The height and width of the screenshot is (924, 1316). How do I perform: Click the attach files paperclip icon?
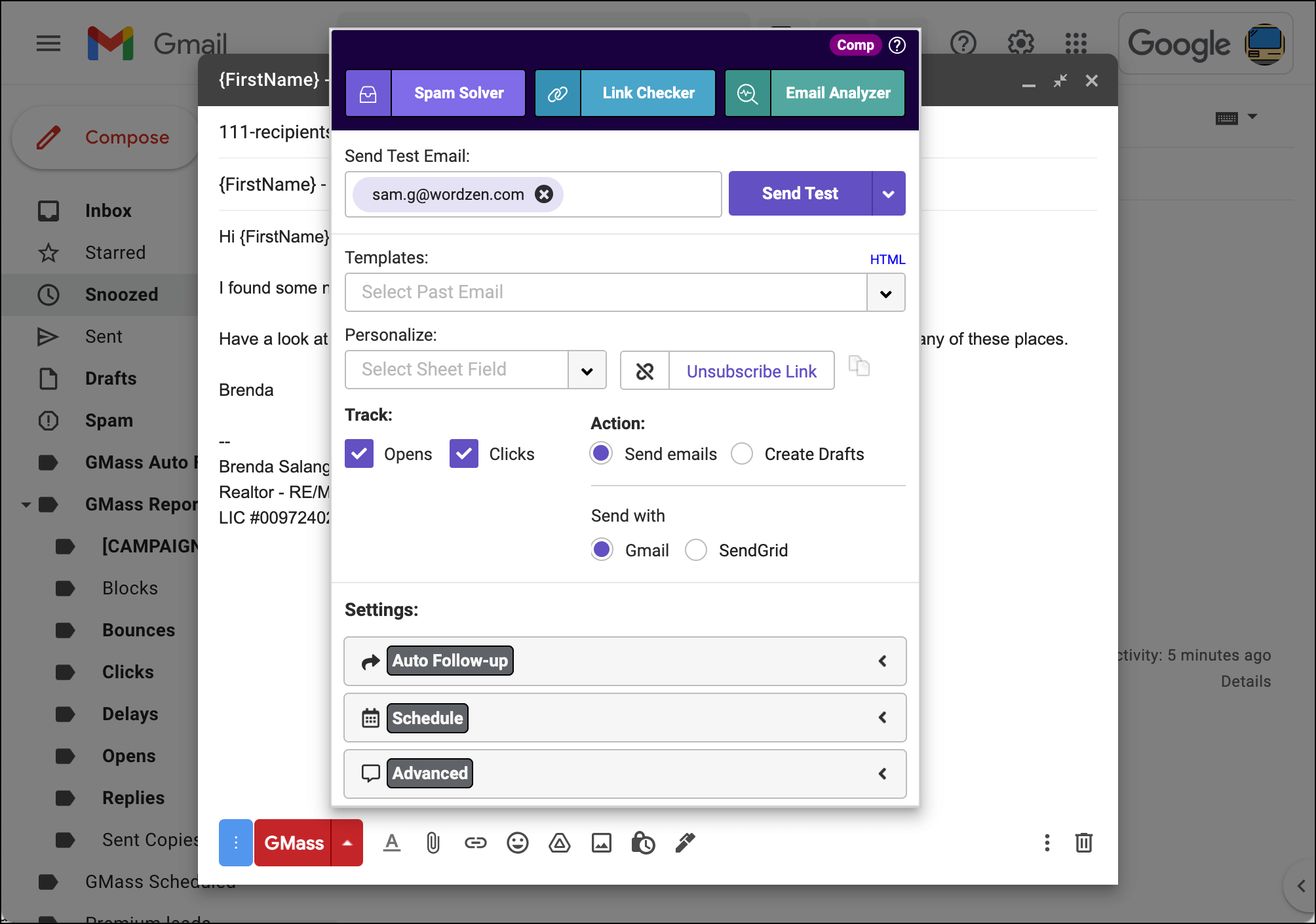[433, 843]
